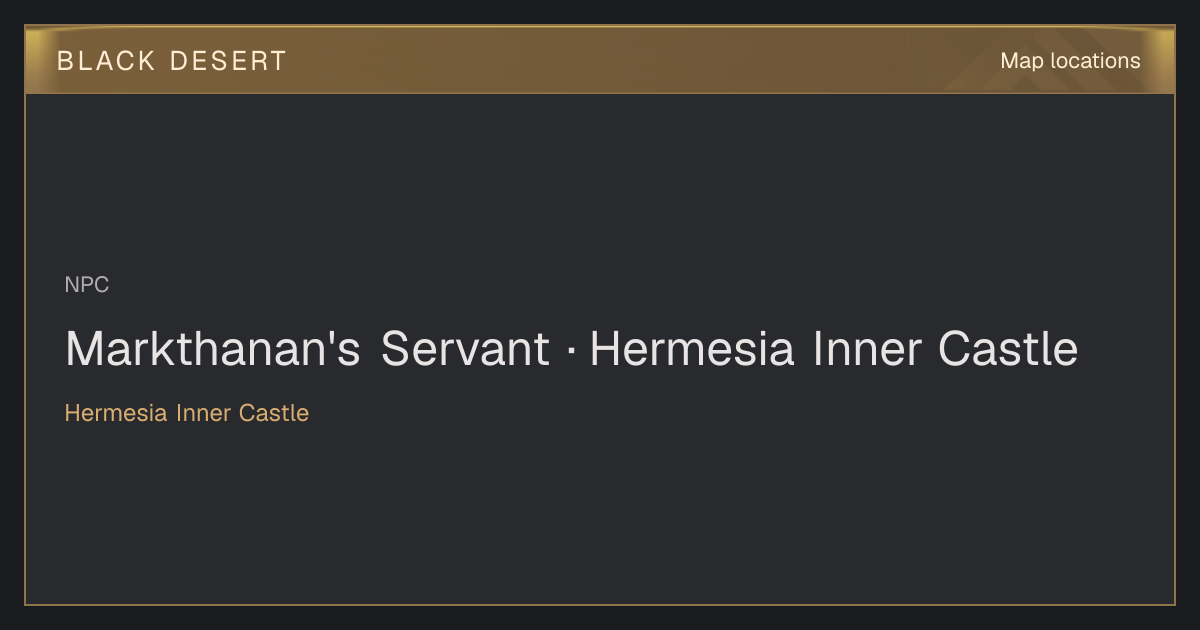Select the NPC category label

[87, 285]
